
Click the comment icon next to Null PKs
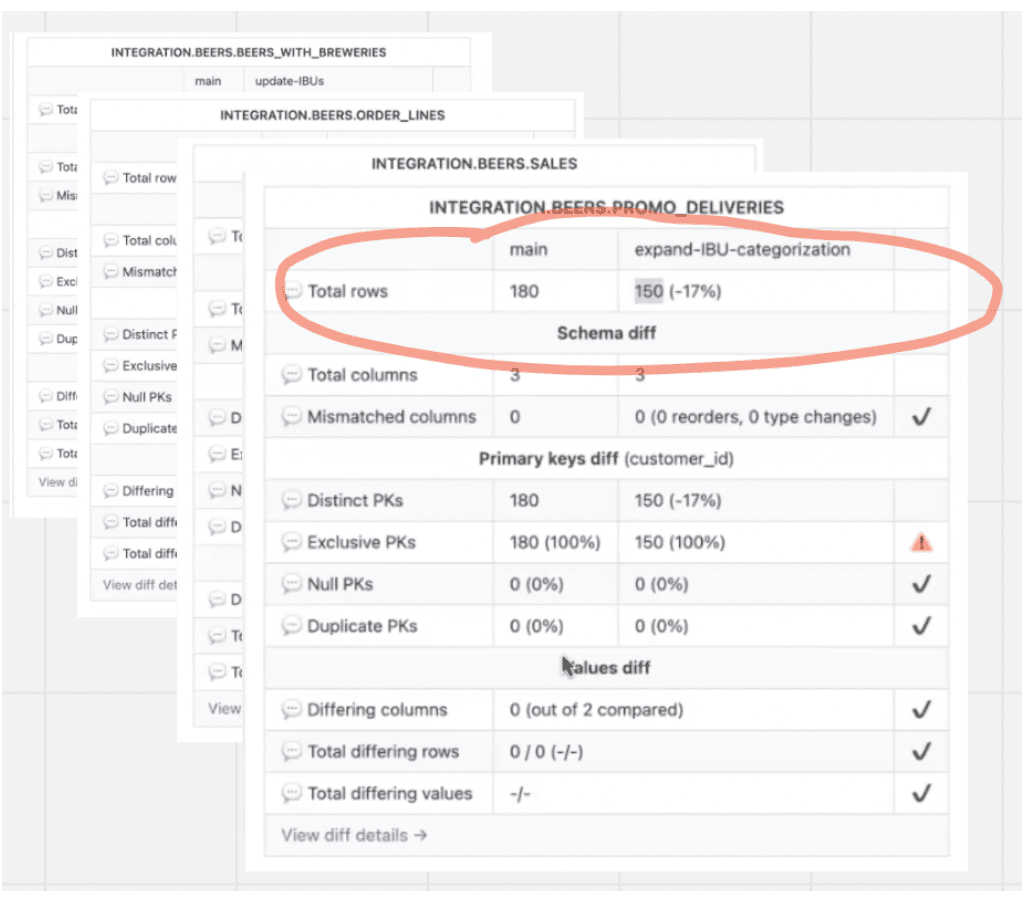291,584
